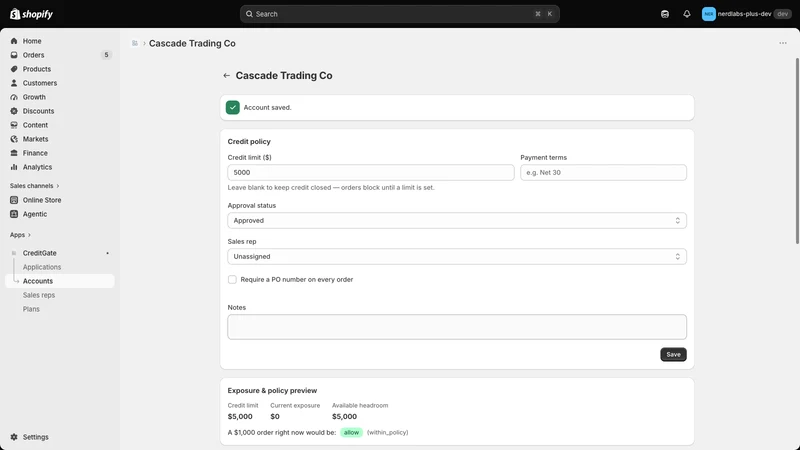Screen dimensions: 800x450
Task: Click the Payment terms field
Action: [x=603, y=172]
